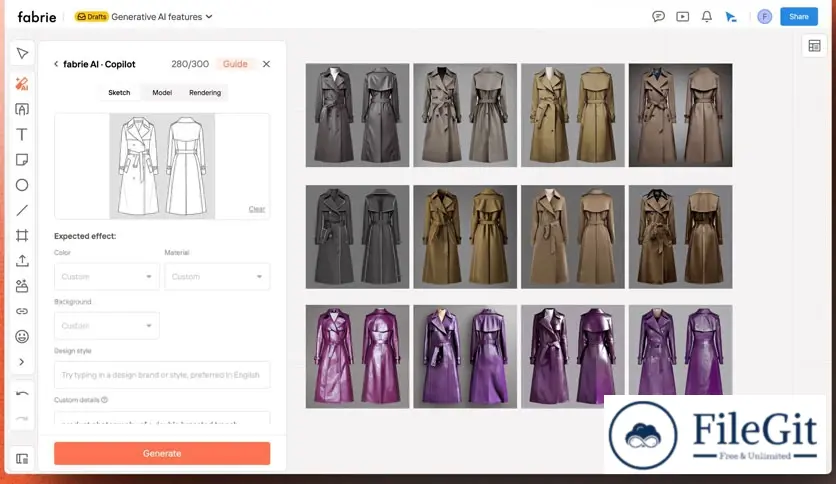Click the blue cursor collaboration icon
This screenshot has height=484, width=836.
[x=731, y=17]
